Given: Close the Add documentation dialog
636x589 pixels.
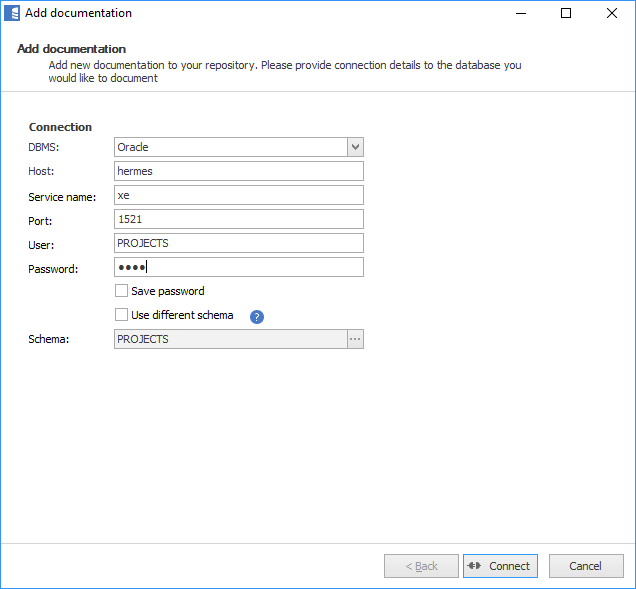Looking at the screenshot, I should point(612,13).
